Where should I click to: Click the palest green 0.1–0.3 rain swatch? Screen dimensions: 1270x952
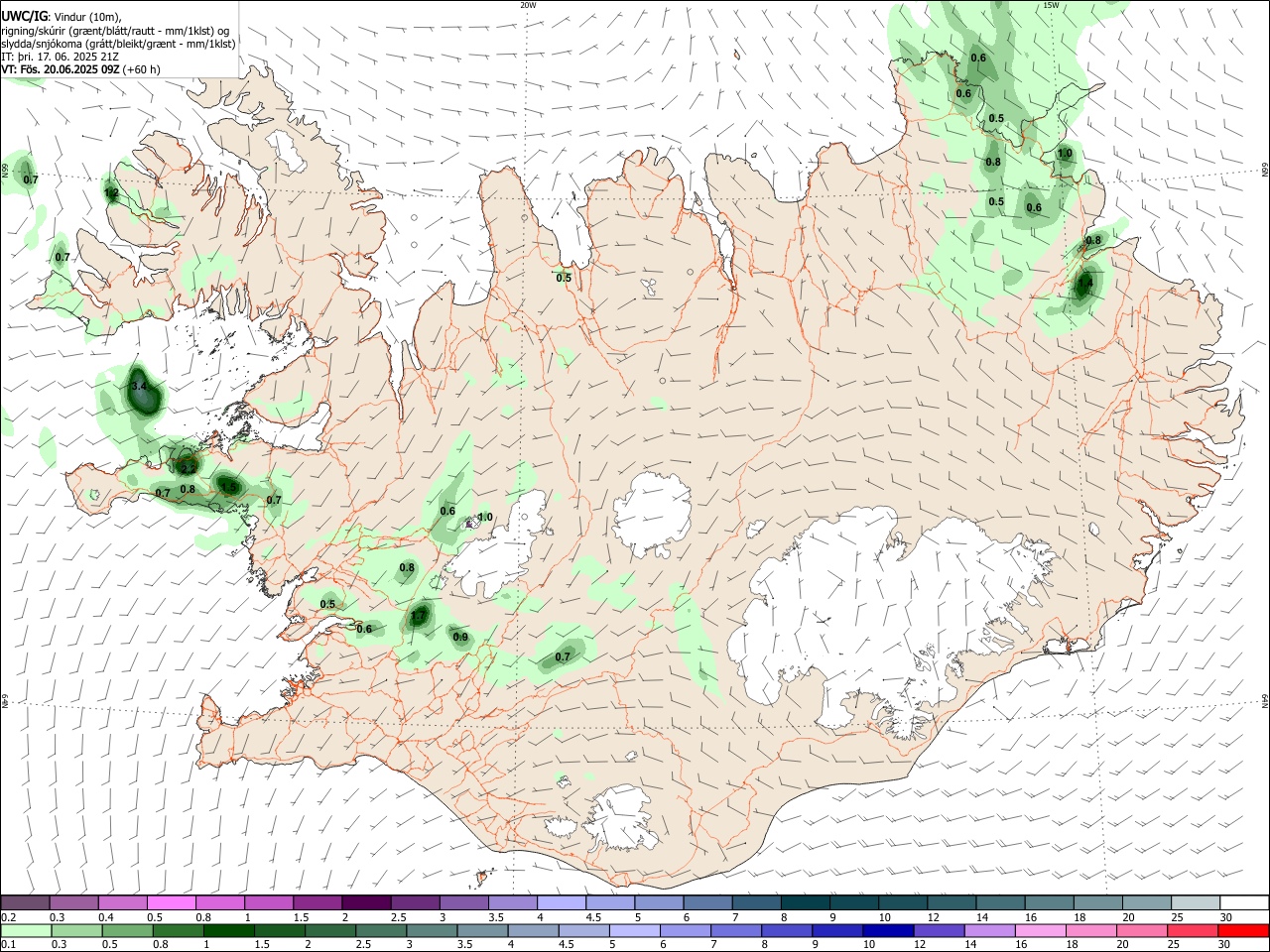coord(28,930)
